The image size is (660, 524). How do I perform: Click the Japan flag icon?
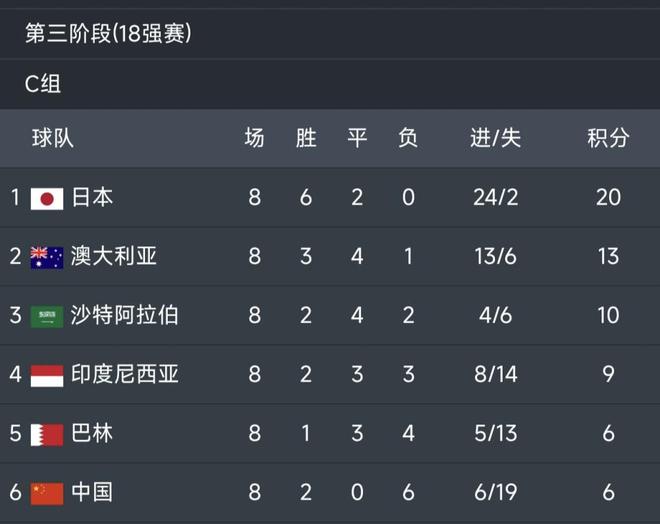click(47, 198)
